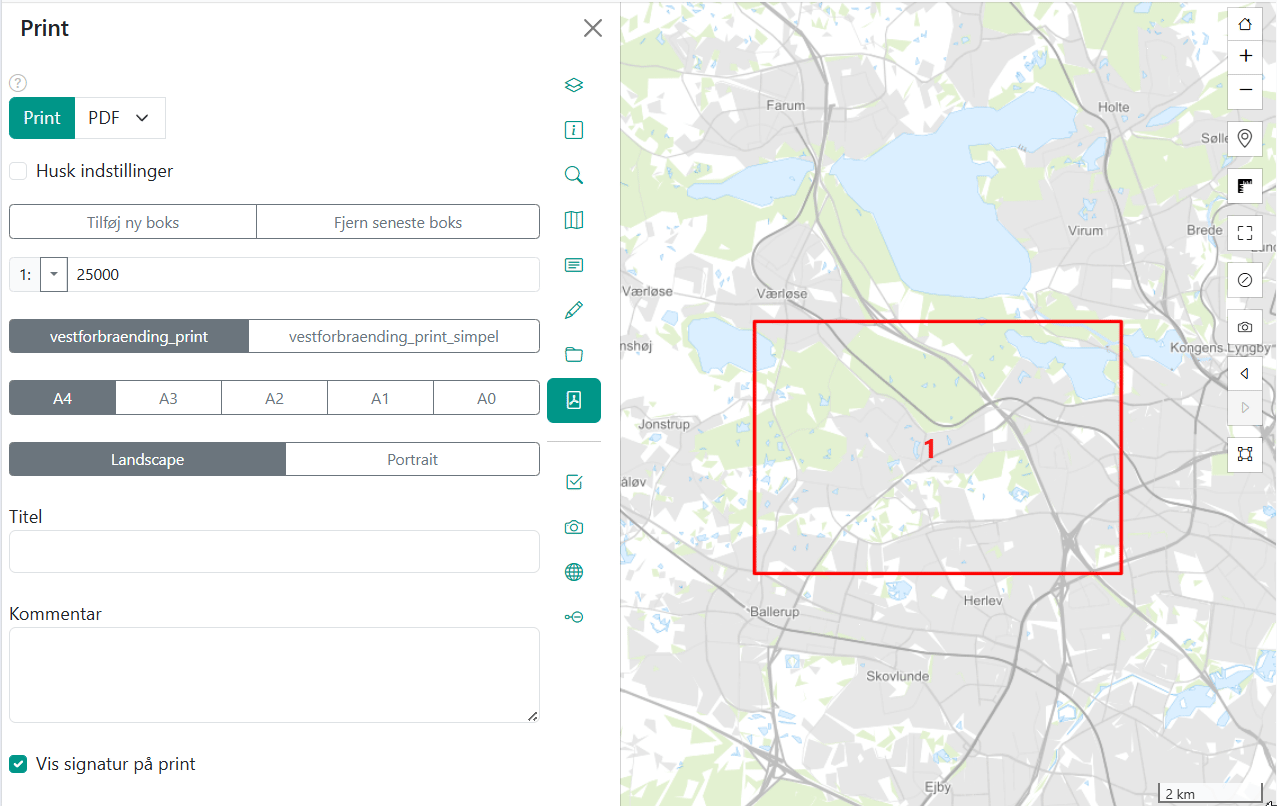Click the map home extent icon
The width and height of the screenshot is (1277, 806).
(1245, 25)
